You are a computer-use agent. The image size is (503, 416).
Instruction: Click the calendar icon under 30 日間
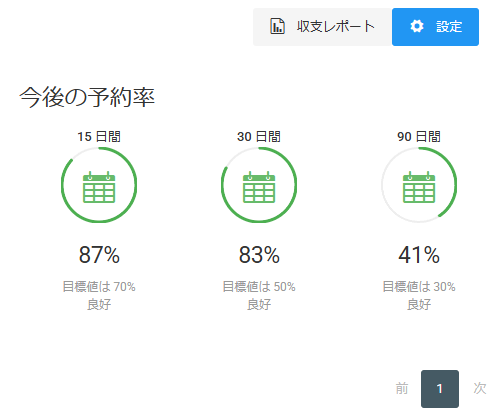[x=259, y=187]
